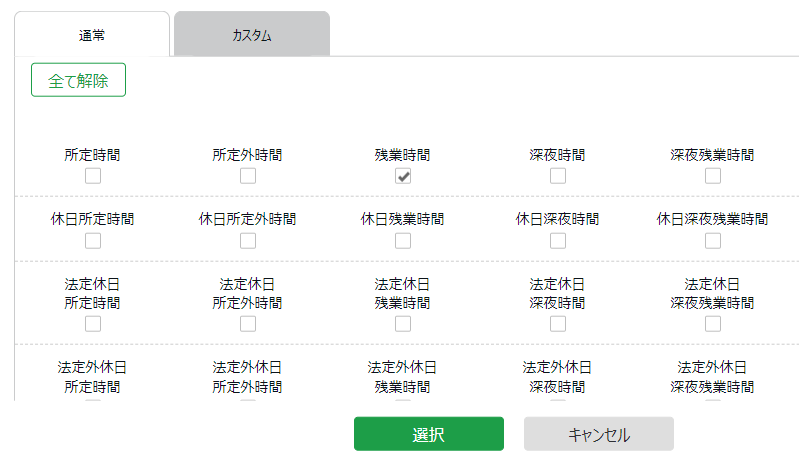Check the 休日残業時間 checkbox

[x=403, y=241]
